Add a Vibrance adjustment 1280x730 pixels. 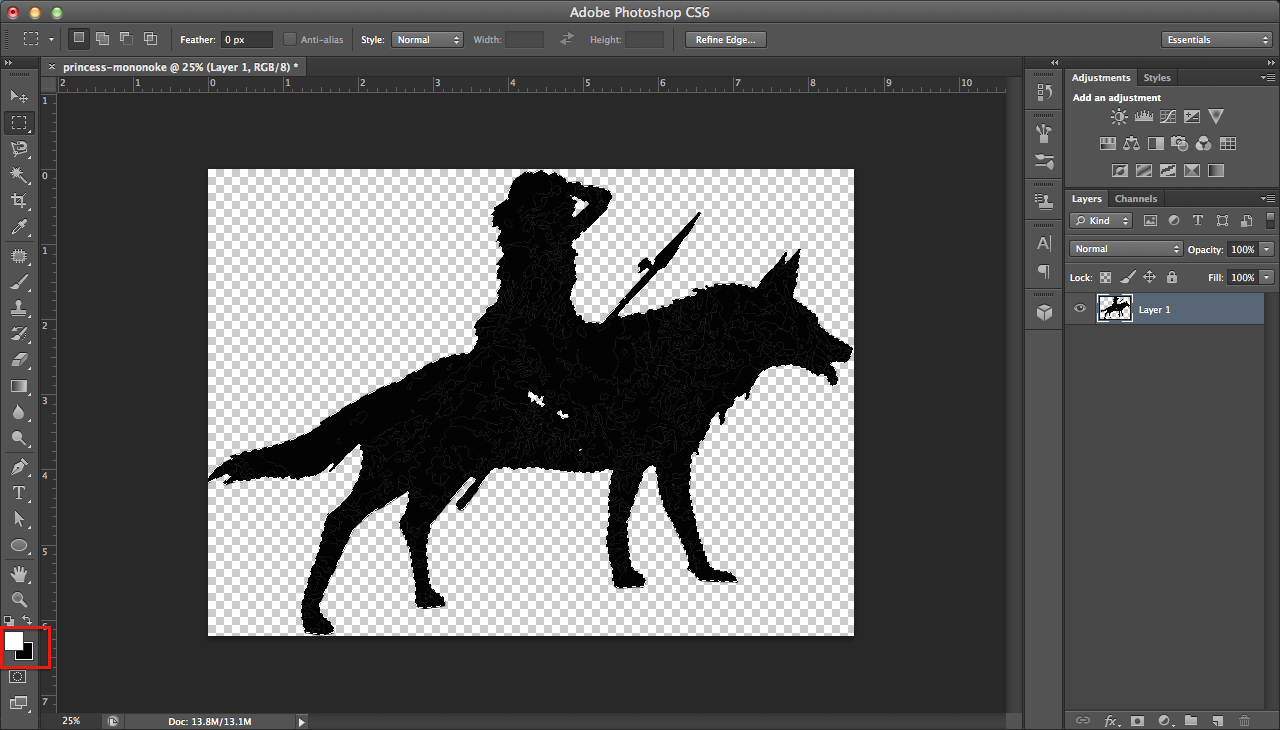1216,117
